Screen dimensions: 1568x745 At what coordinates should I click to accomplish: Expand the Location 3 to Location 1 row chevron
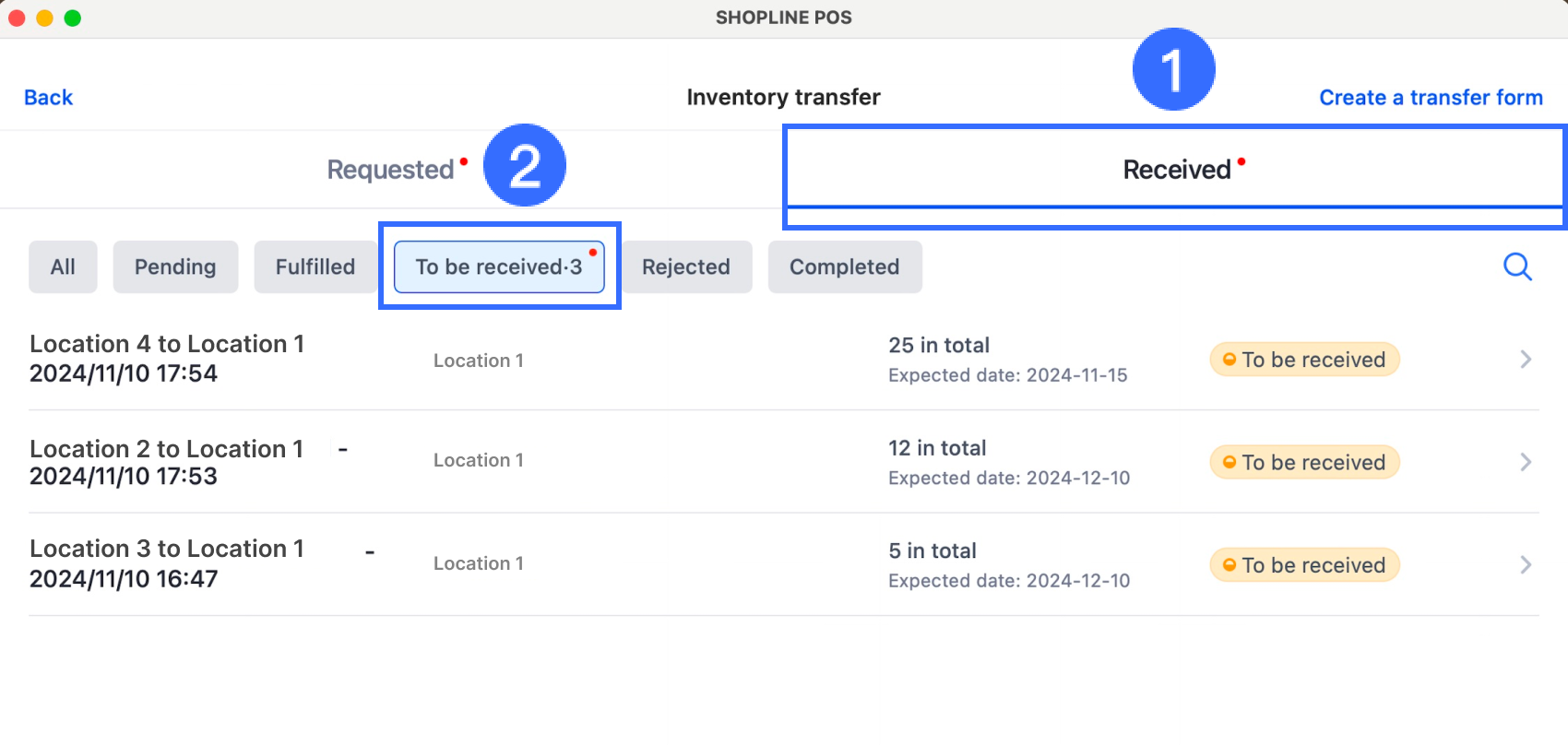1526,564
